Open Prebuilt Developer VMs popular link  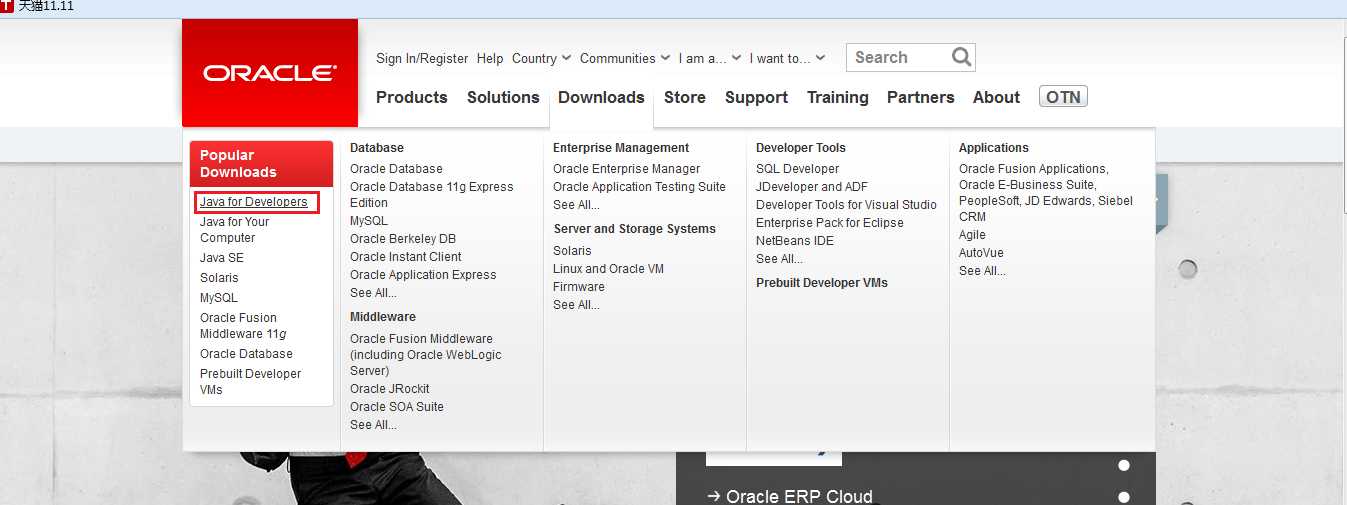point(250,382)
